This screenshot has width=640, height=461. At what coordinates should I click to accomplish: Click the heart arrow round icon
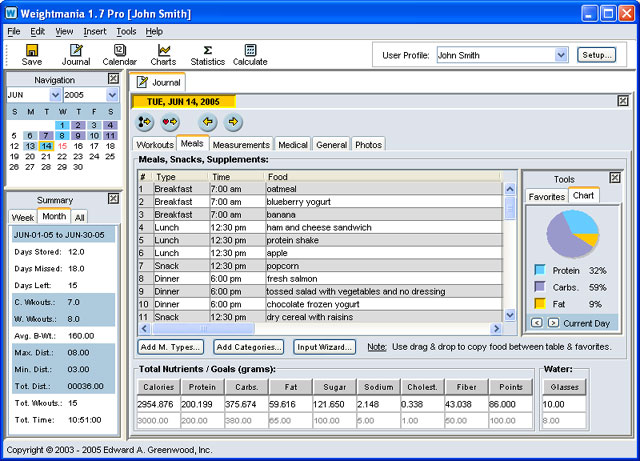click(x=170, y=122)
